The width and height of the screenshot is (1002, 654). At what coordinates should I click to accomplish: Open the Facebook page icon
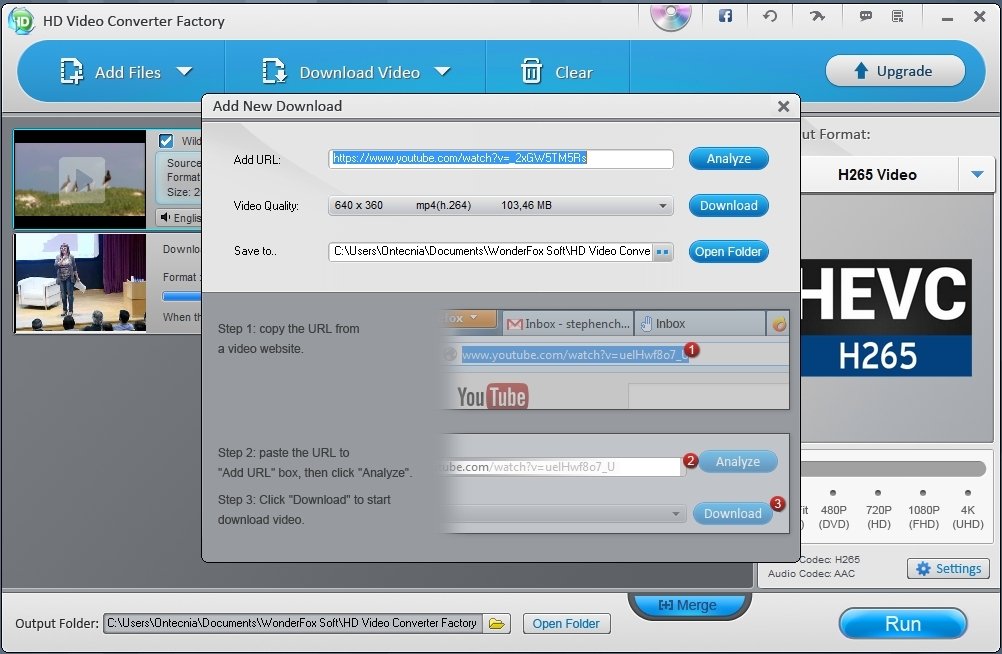pos(725,16)
